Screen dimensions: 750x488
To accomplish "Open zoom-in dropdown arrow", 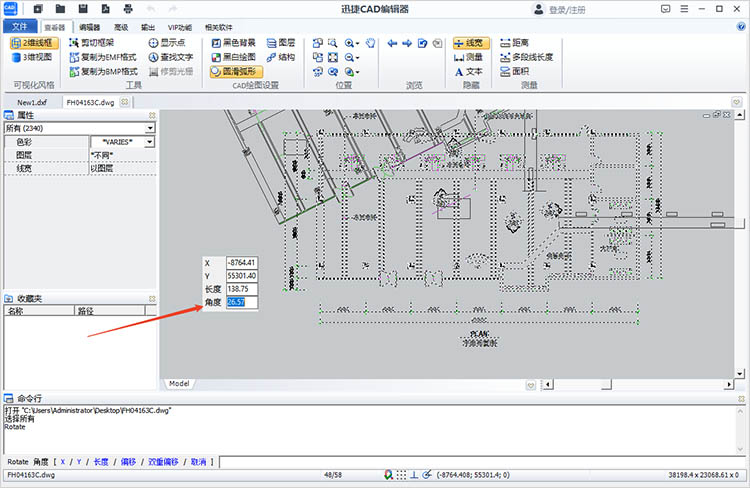I will click(x=357, y=44).
